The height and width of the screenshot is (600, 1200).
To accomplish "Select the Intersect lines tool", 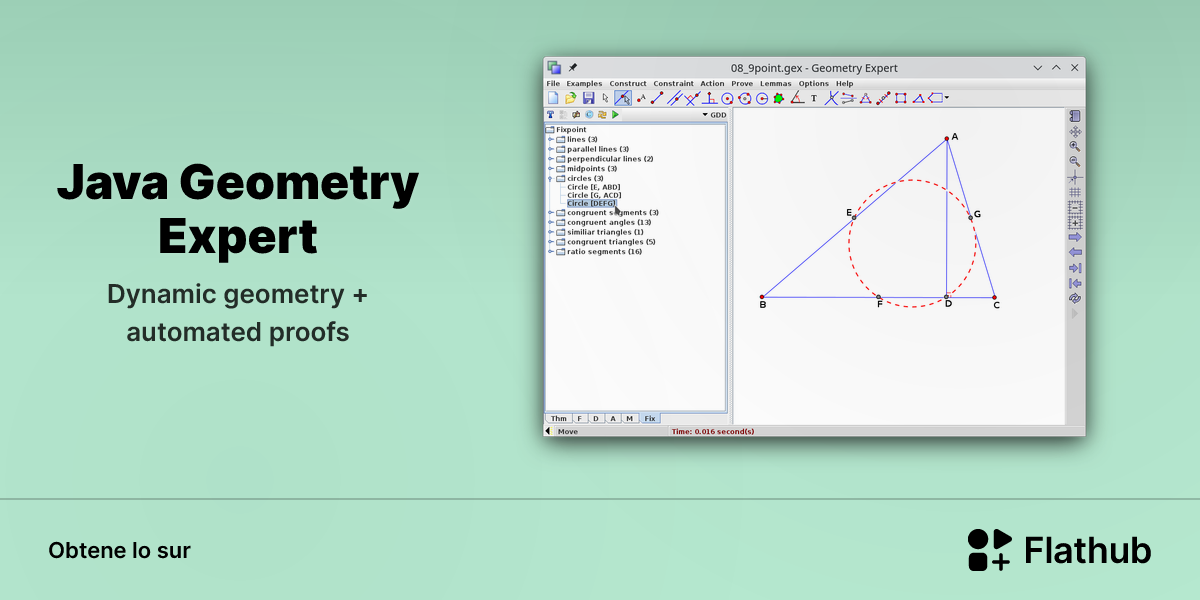I will (x=832, y=98).
